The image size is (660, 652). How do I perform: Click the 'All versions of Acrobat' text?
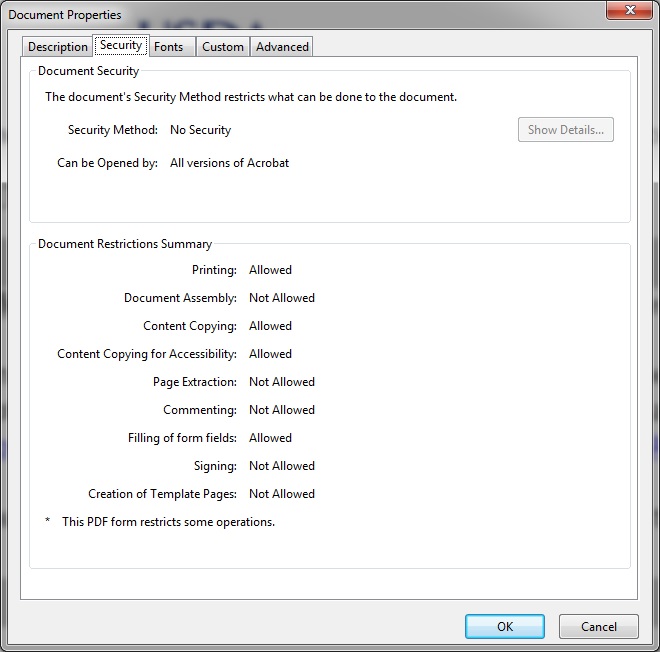229,163
